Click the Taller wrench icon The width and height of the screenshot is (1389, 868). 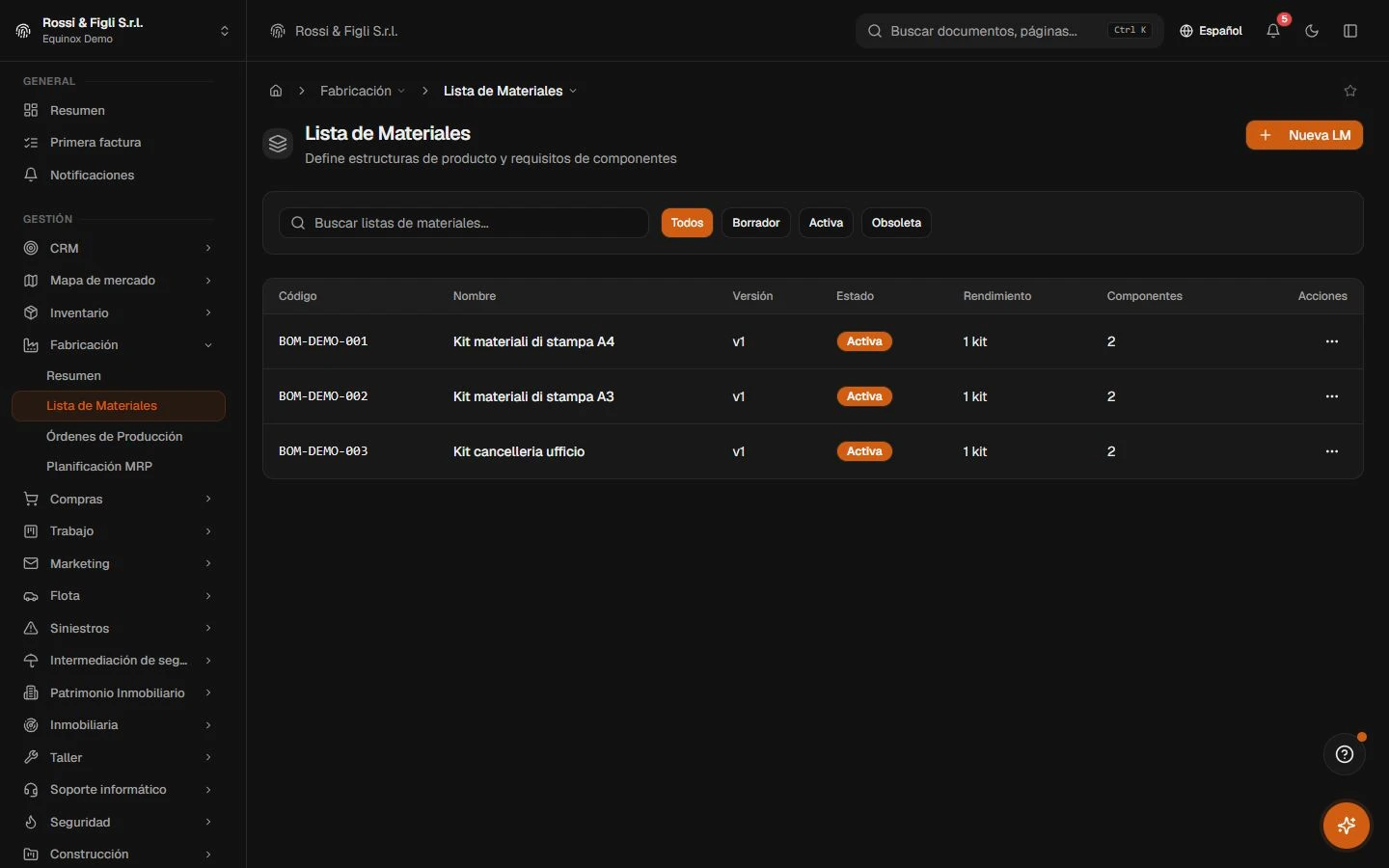(31, 757)
